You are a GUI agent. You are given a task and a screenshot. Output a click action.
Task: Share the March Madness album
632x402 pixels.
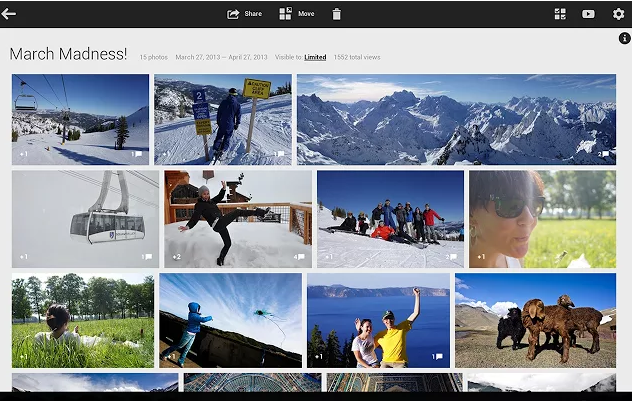point(244,14)
